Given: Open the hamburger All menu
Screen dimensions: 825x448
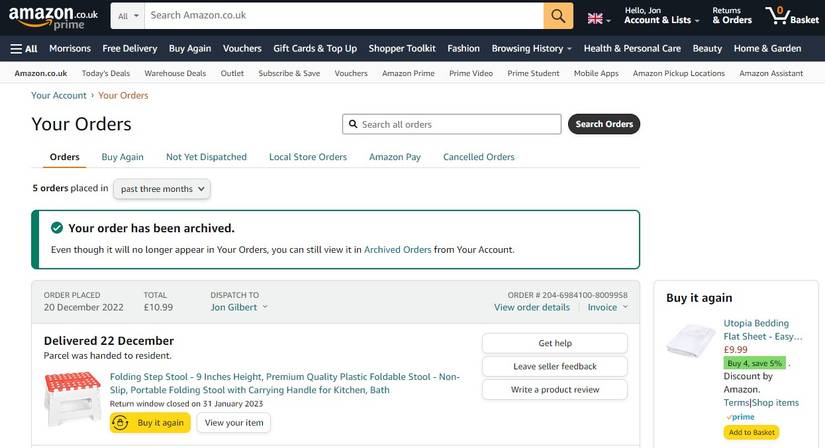Looking at the screenshot, I should coord(24,48).
